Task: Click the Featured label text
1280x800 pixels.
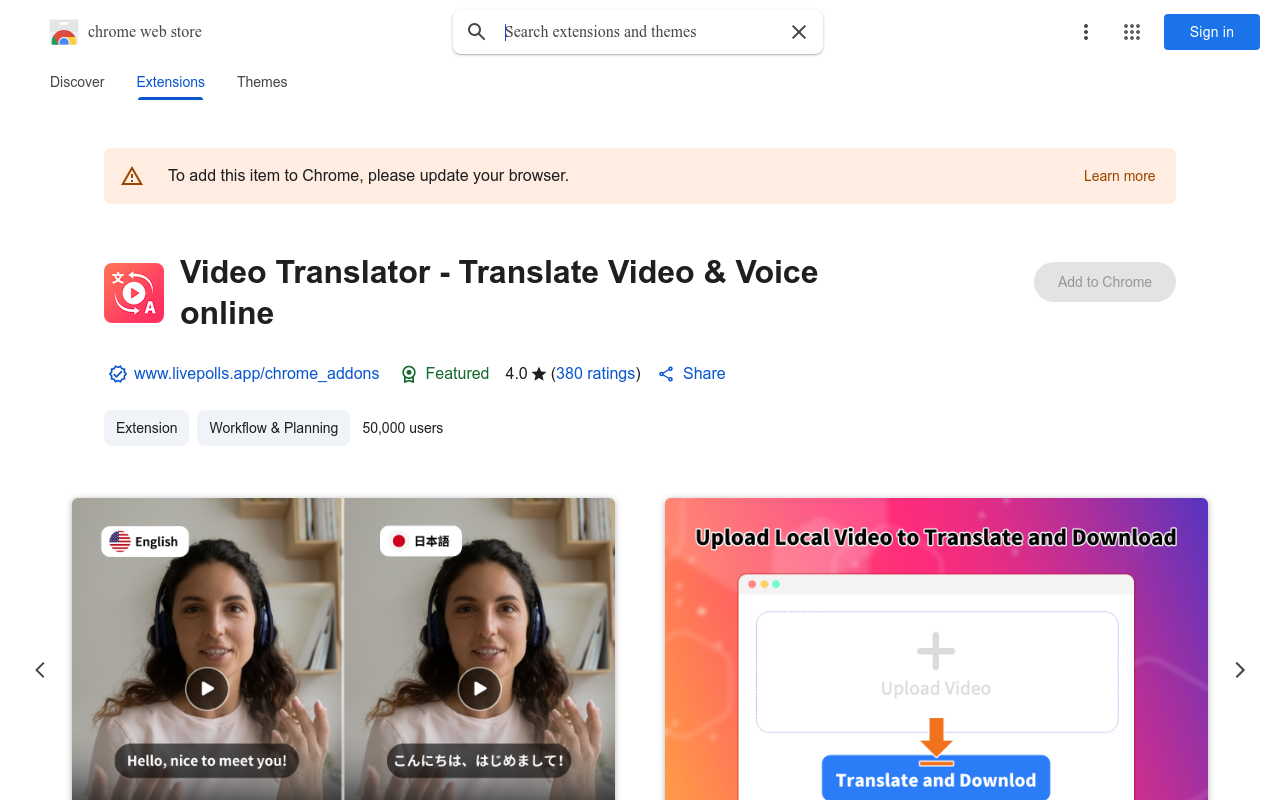Action: (457, 374)
